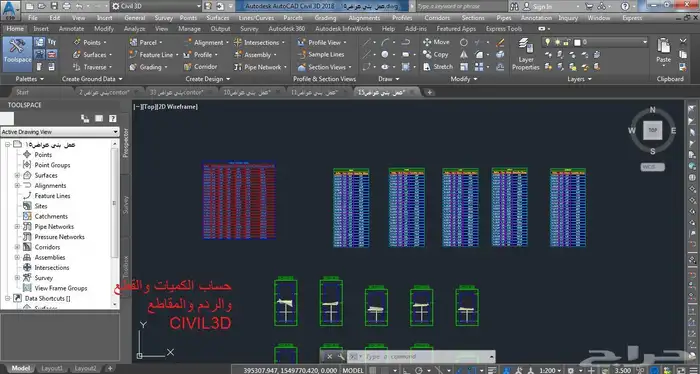Switch to the Analyze ribbon tab
This screenshot has height=374, width=700.
point(134,29)
